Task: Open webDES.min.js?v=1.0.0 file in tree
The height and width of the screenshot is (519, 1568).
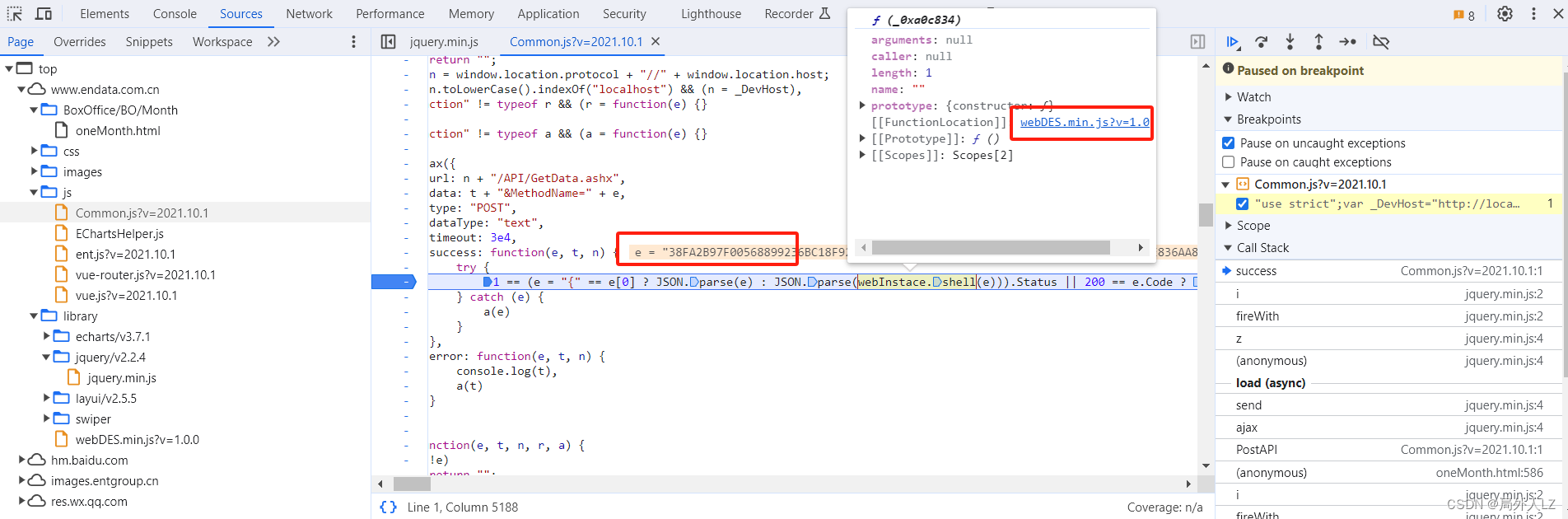Action: pos(138,439)
